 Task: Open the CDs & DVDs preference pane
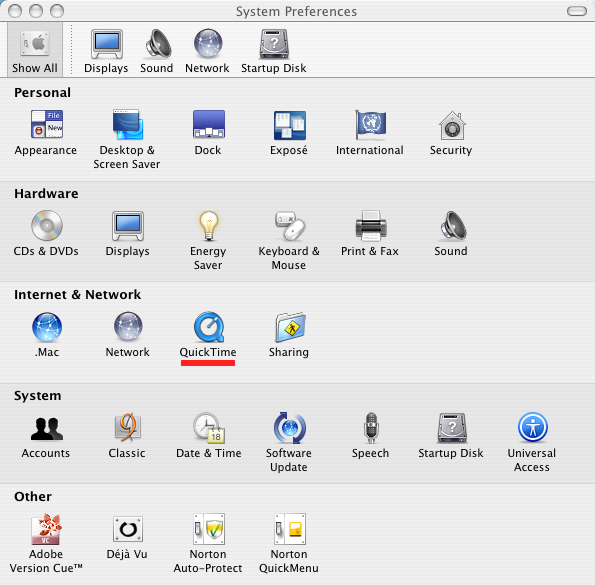tap(46, 234)
